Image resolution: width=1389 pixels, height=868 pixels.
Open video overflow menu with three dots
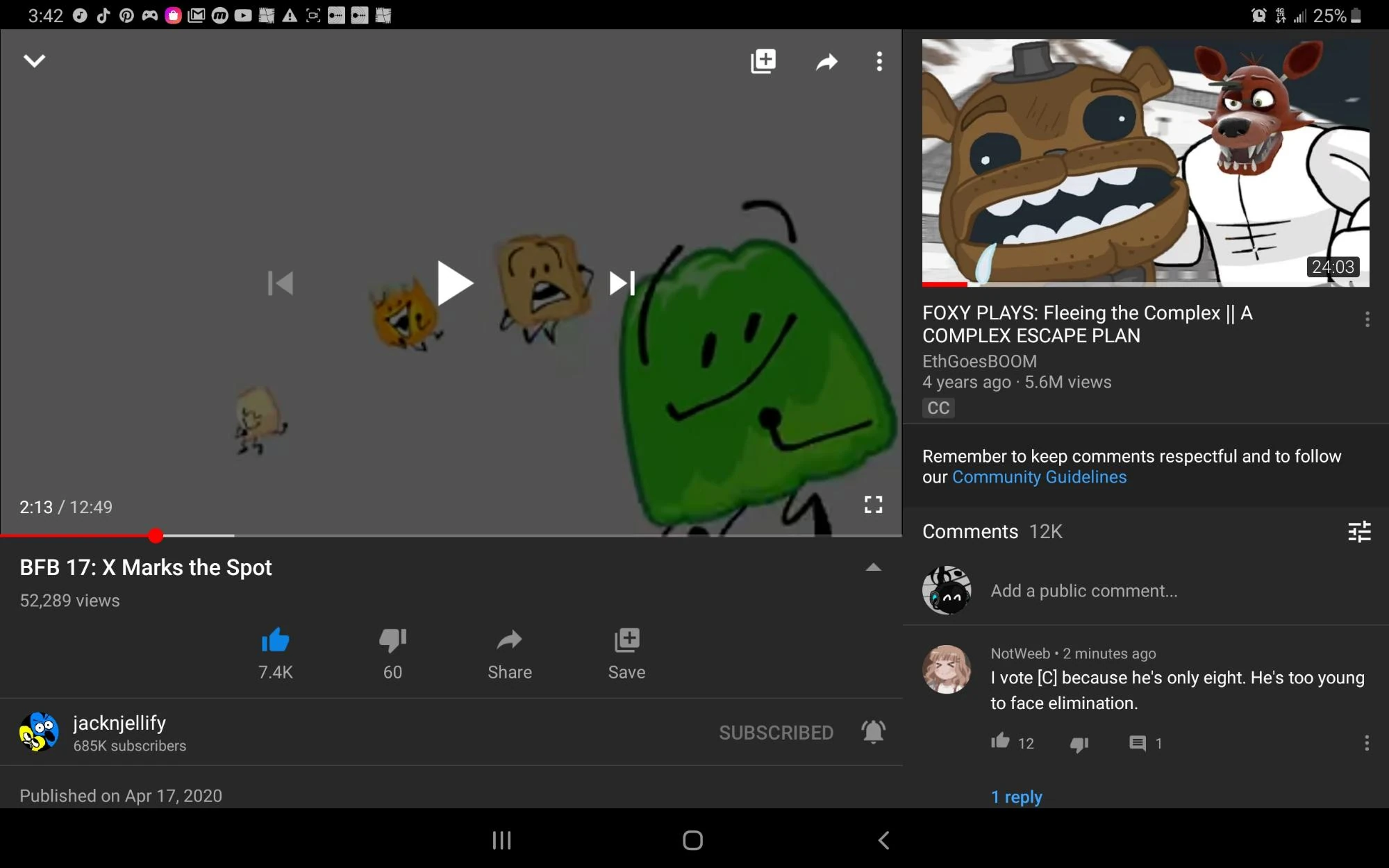(x=879, y=62)
